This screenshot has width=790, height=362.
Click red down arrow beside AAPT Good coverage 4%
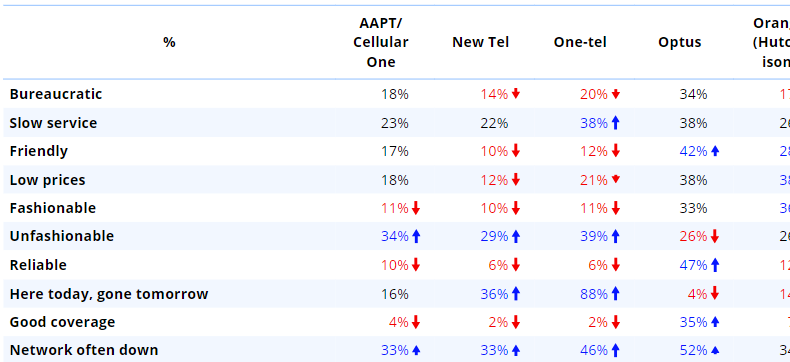(416, 322)
